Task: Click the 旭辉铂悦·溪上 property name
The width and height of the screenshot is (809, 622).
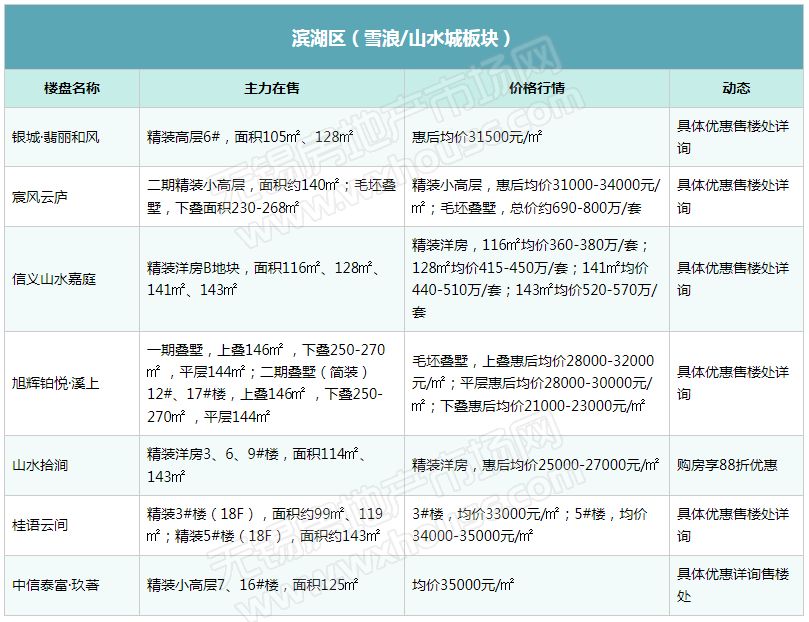Action: [56, 383]
